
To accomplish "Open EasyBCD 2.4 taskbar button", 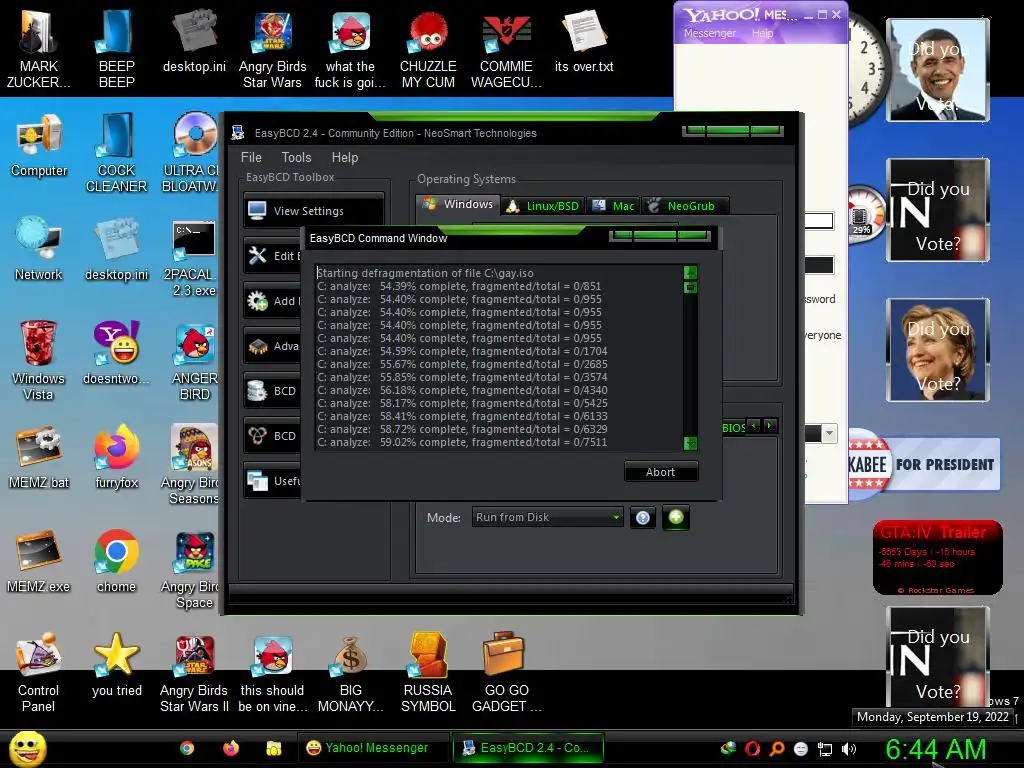I will point(528,748).
